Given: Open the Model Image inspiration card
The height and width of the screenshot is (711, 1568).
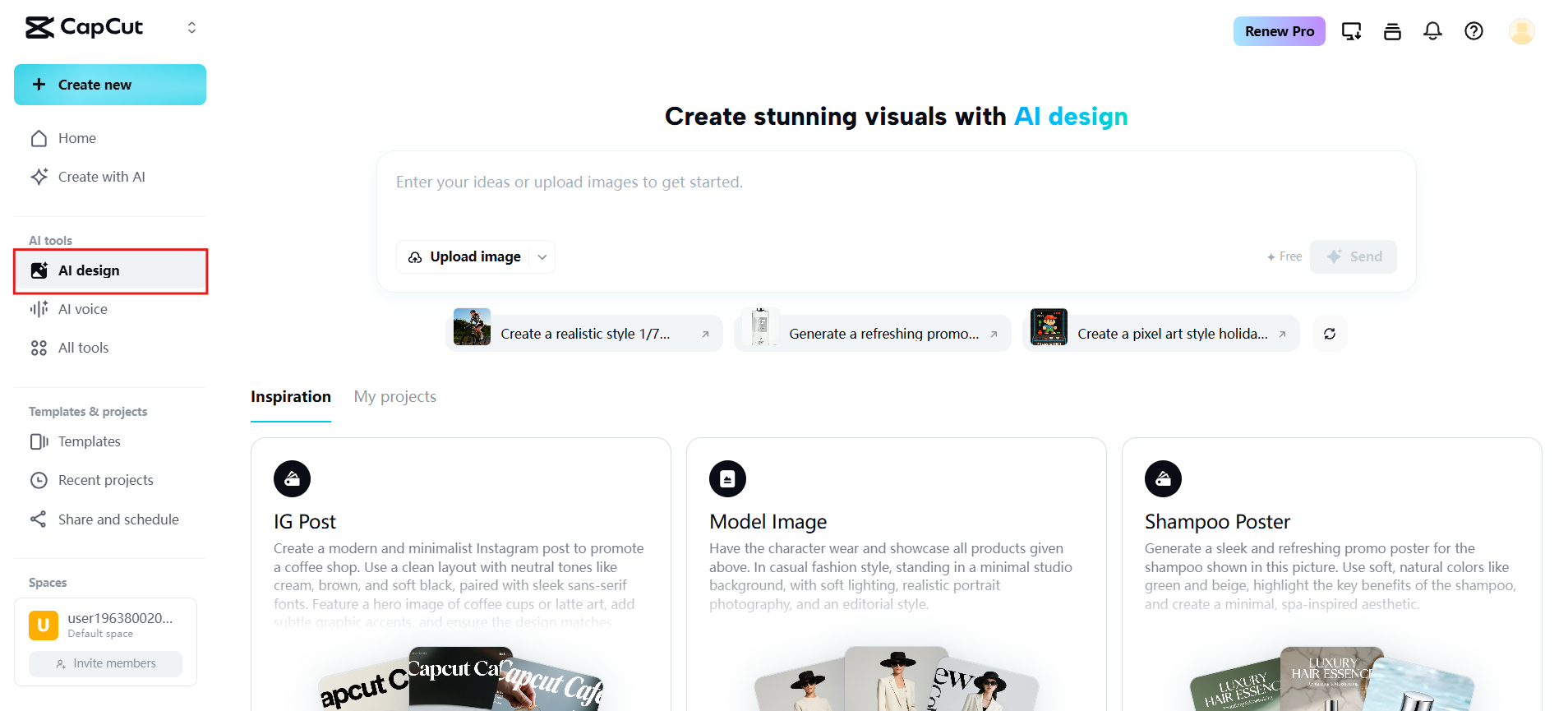Looking at the screenshot, I should click(897, 574).
